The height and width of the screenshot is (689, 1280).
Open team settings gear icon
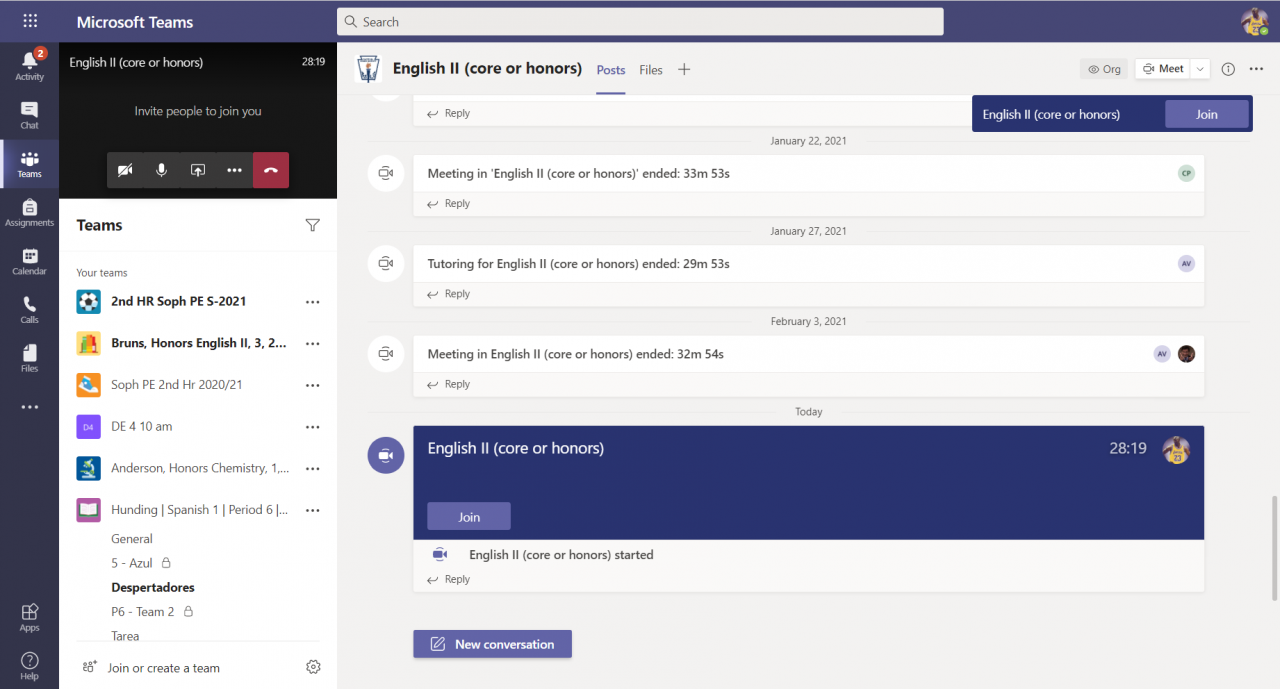pyautogui.click(x=313, y=667)
